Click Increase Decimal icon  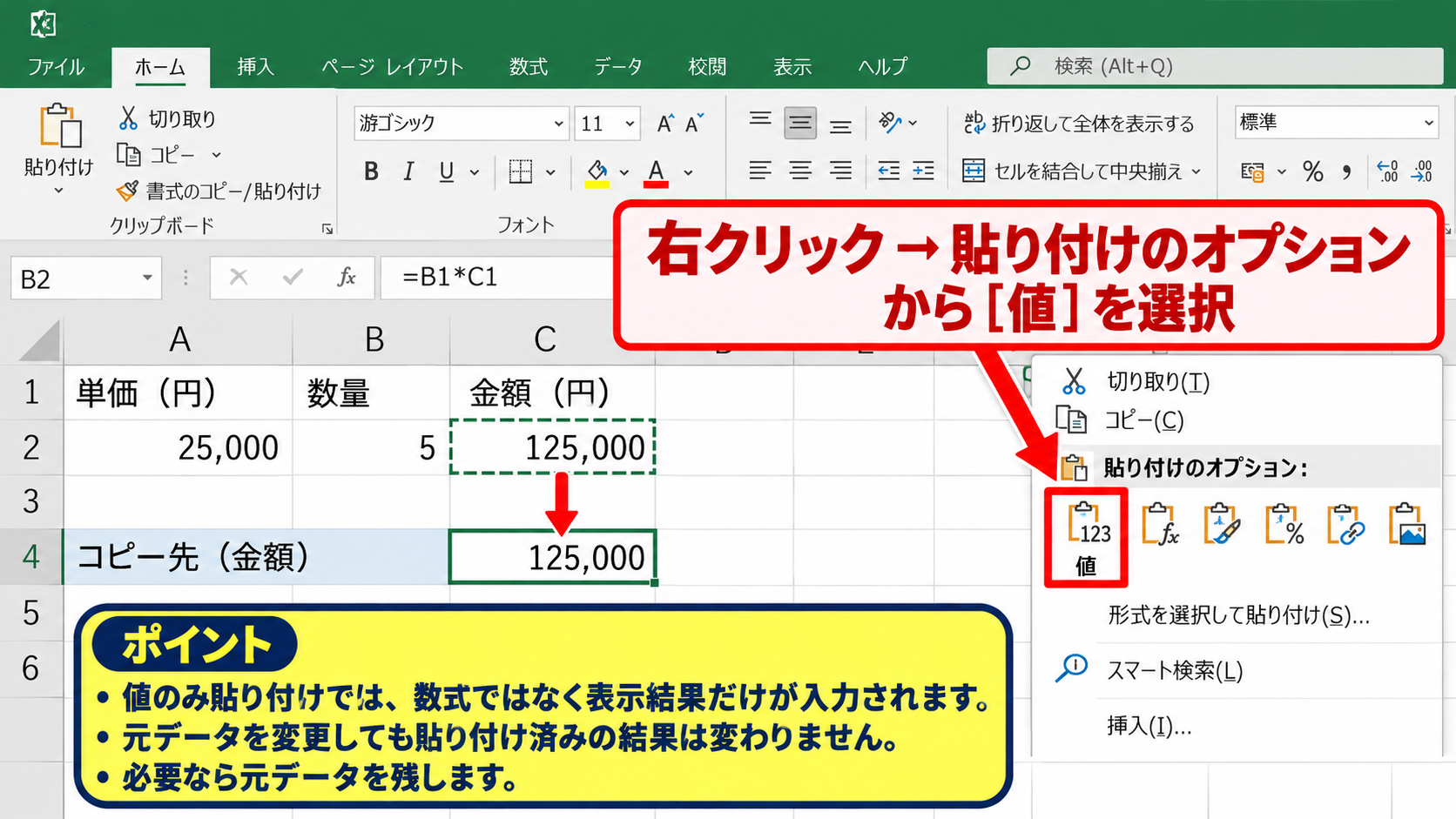point(1387,171)
